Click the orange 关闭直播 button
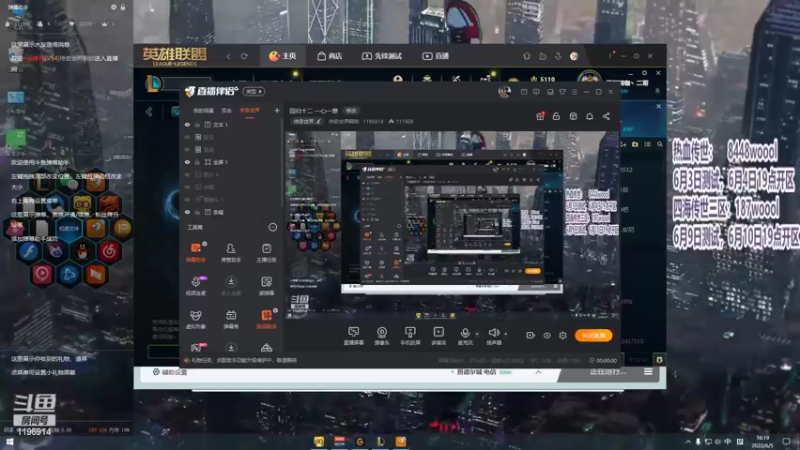The image size is (800, 450). pyautogui.click(x=593, y=335)
